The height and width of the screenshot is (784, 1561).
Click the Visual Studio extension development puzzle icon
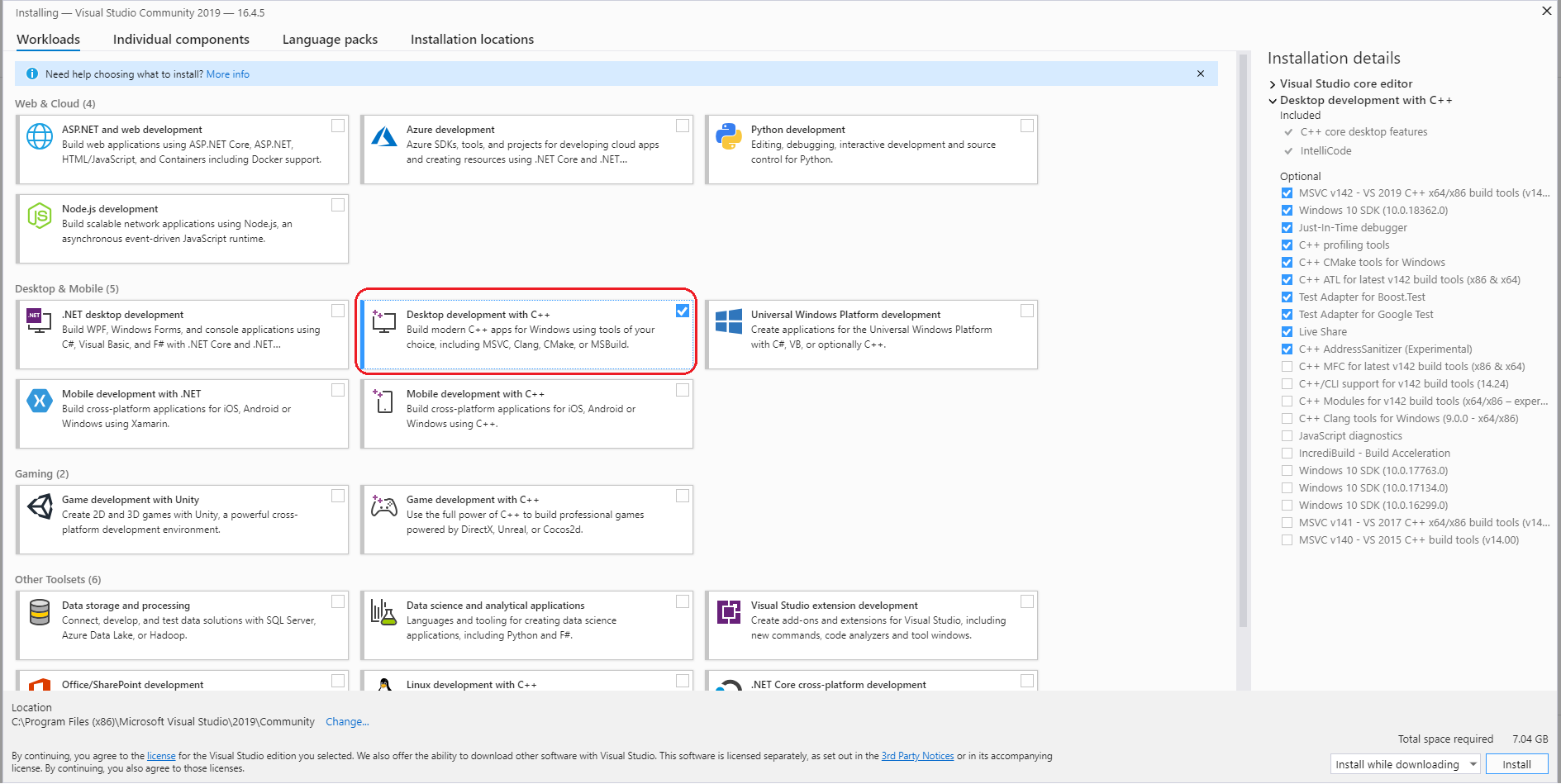pos(729,612)
